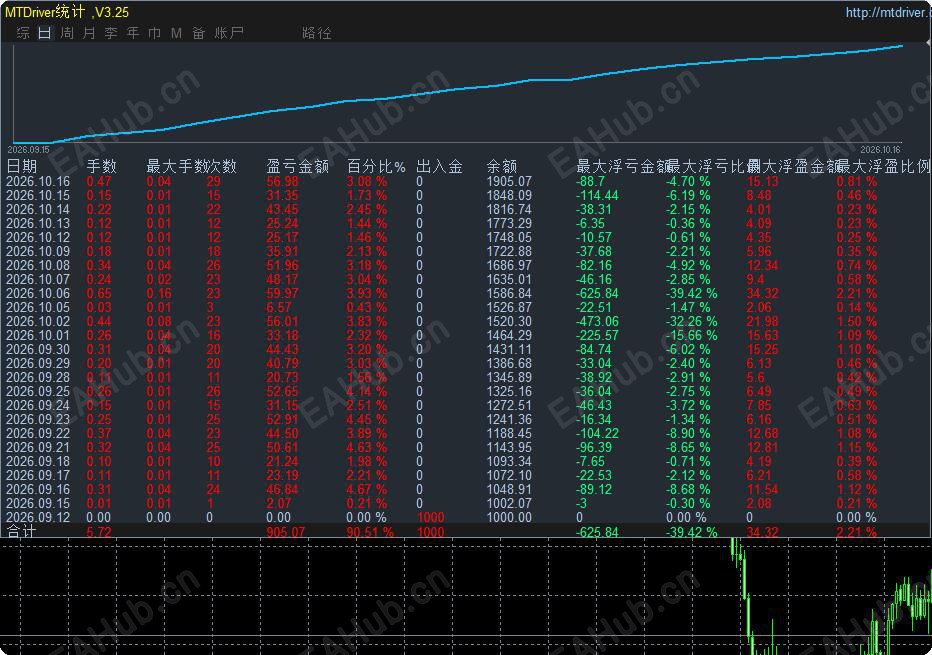Screen dimensions: 932x655
Task: Open the 周 weekly statistics tab
Action: pos(67,33)
